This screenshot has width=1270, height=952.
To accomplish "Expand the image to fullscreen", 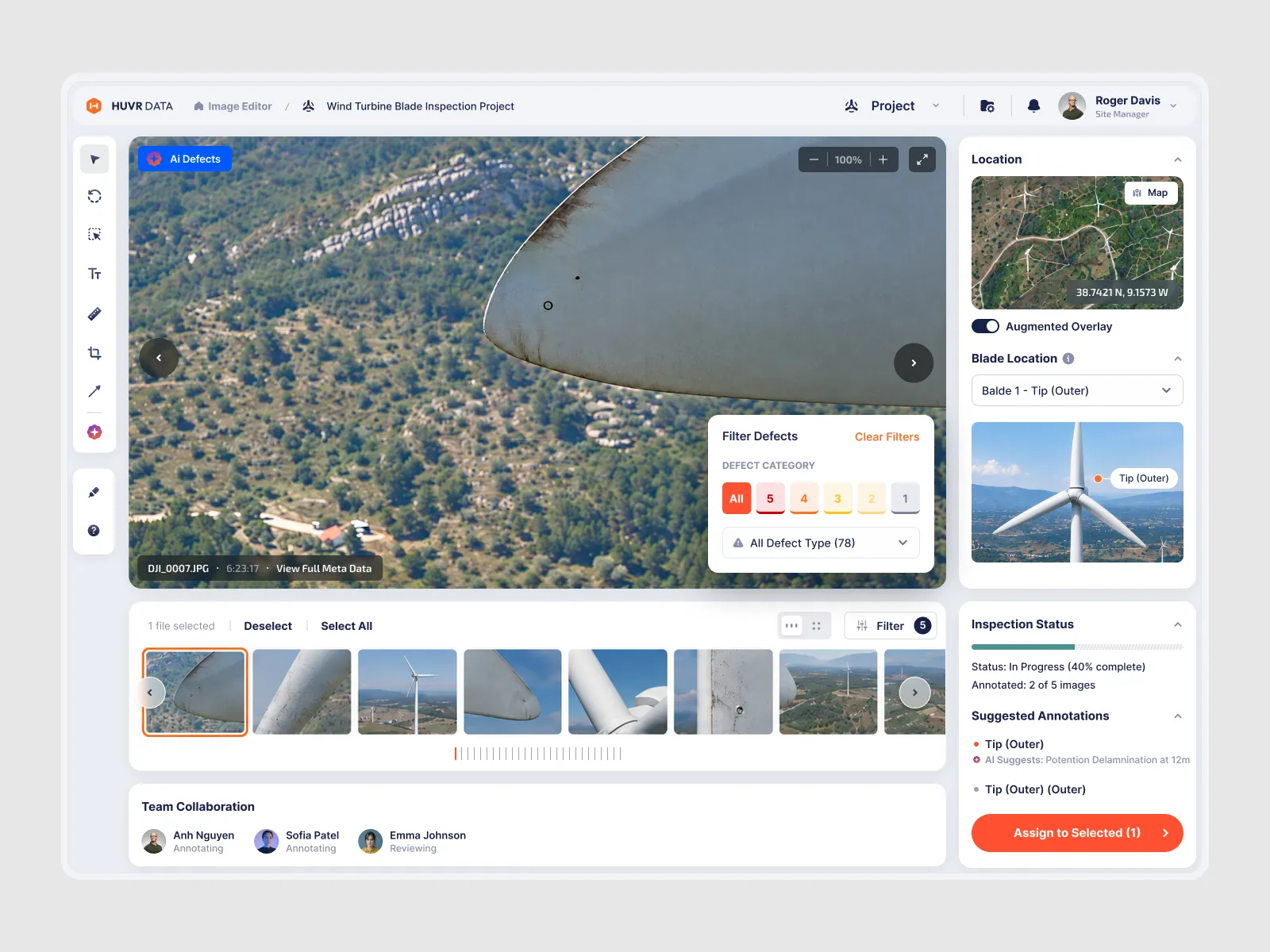I will [922, 159].
